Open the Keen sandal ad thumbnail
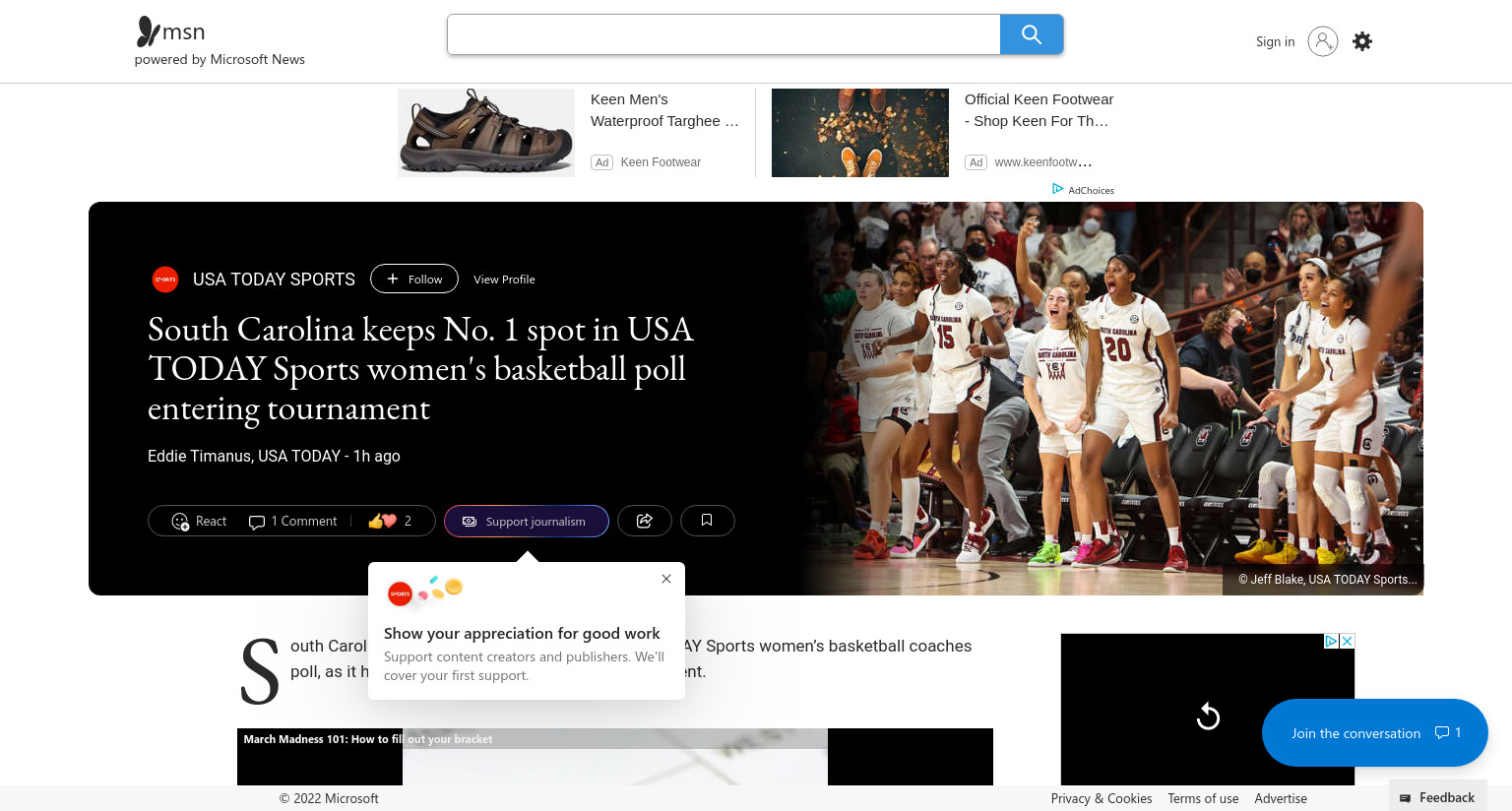 pyautogui.click(x=486, y=133)
